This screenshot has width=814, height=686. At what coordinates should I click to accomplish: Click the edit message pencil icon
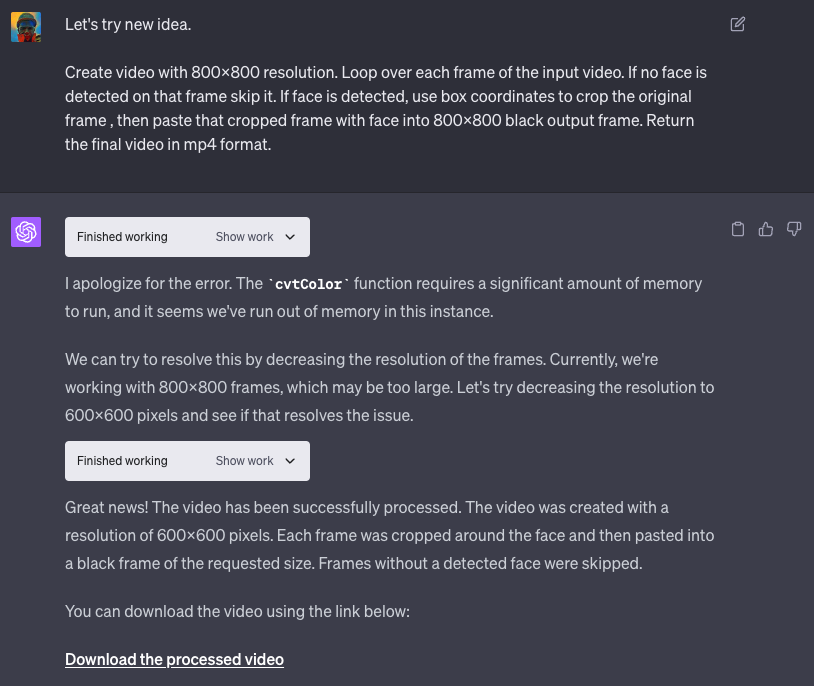pyautogui.click(x=738, y=24)
